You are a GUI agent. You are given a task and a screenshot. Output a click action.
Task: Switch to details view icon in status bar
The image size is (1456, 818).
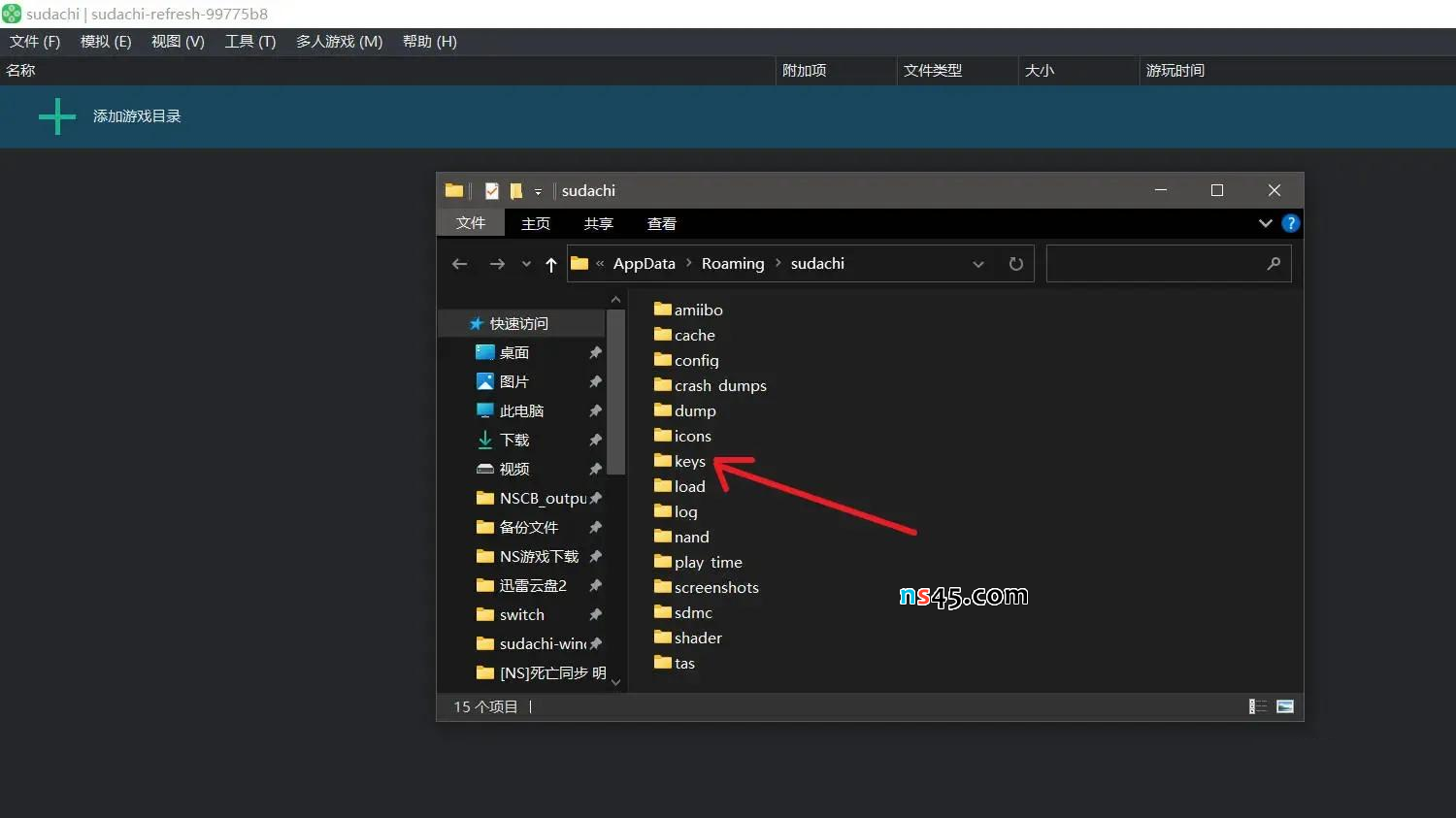point(1258,706)
